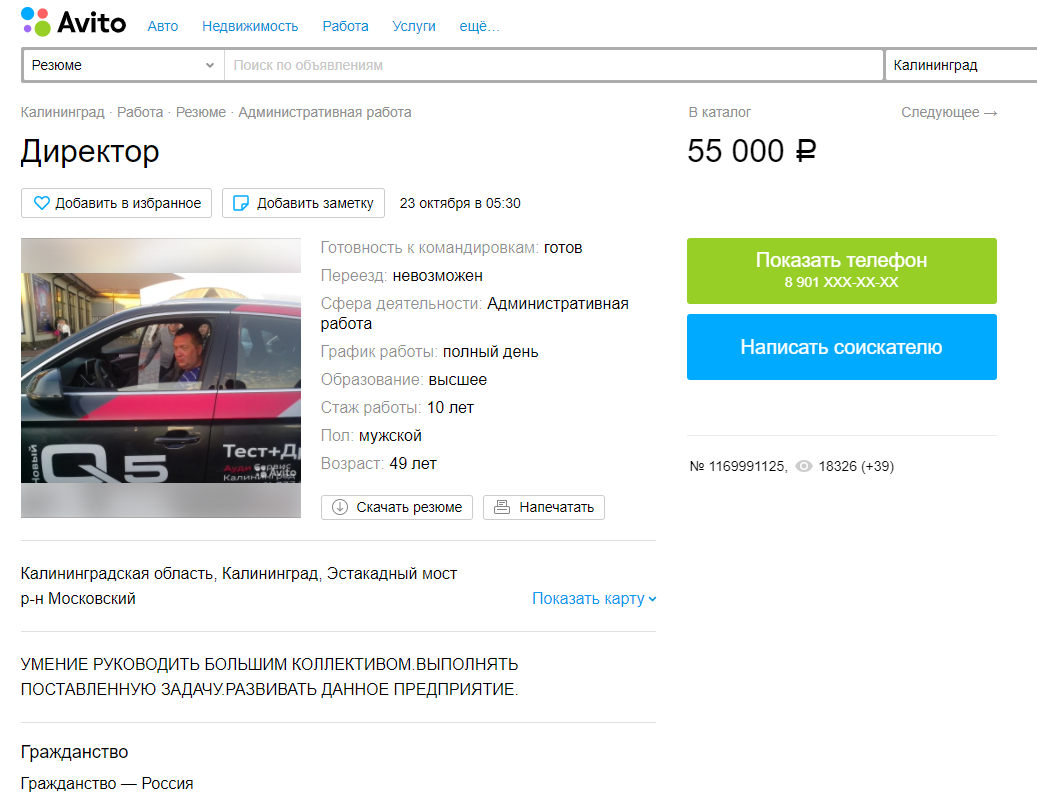Screen dimensions: 1037x805
Task: Open the resume photo thumbnail
Action: 160,378
